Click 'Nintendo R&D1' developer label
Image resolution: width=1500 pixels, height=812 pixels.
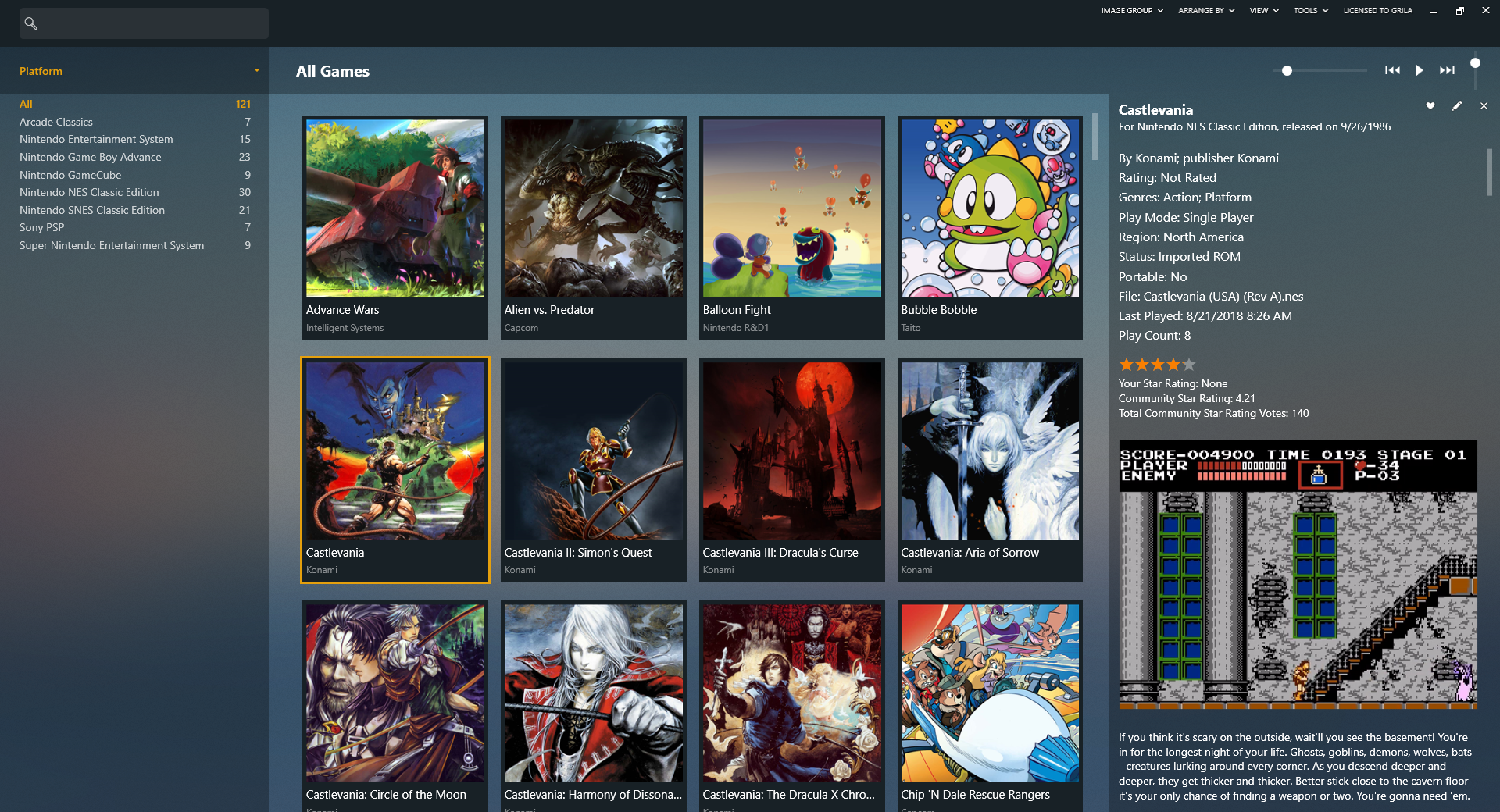tap(736, 328)
